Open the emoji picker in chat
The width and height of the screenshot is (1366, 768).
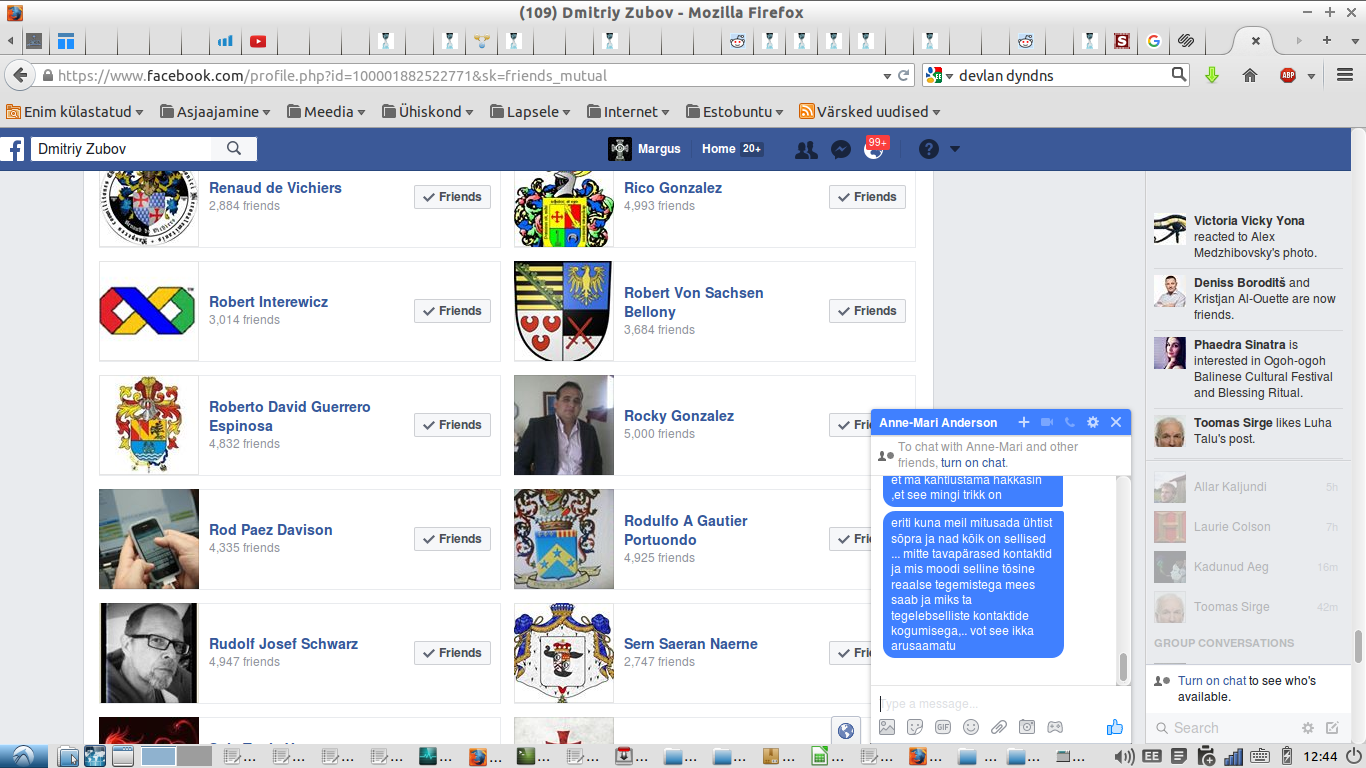coord(971,727)
